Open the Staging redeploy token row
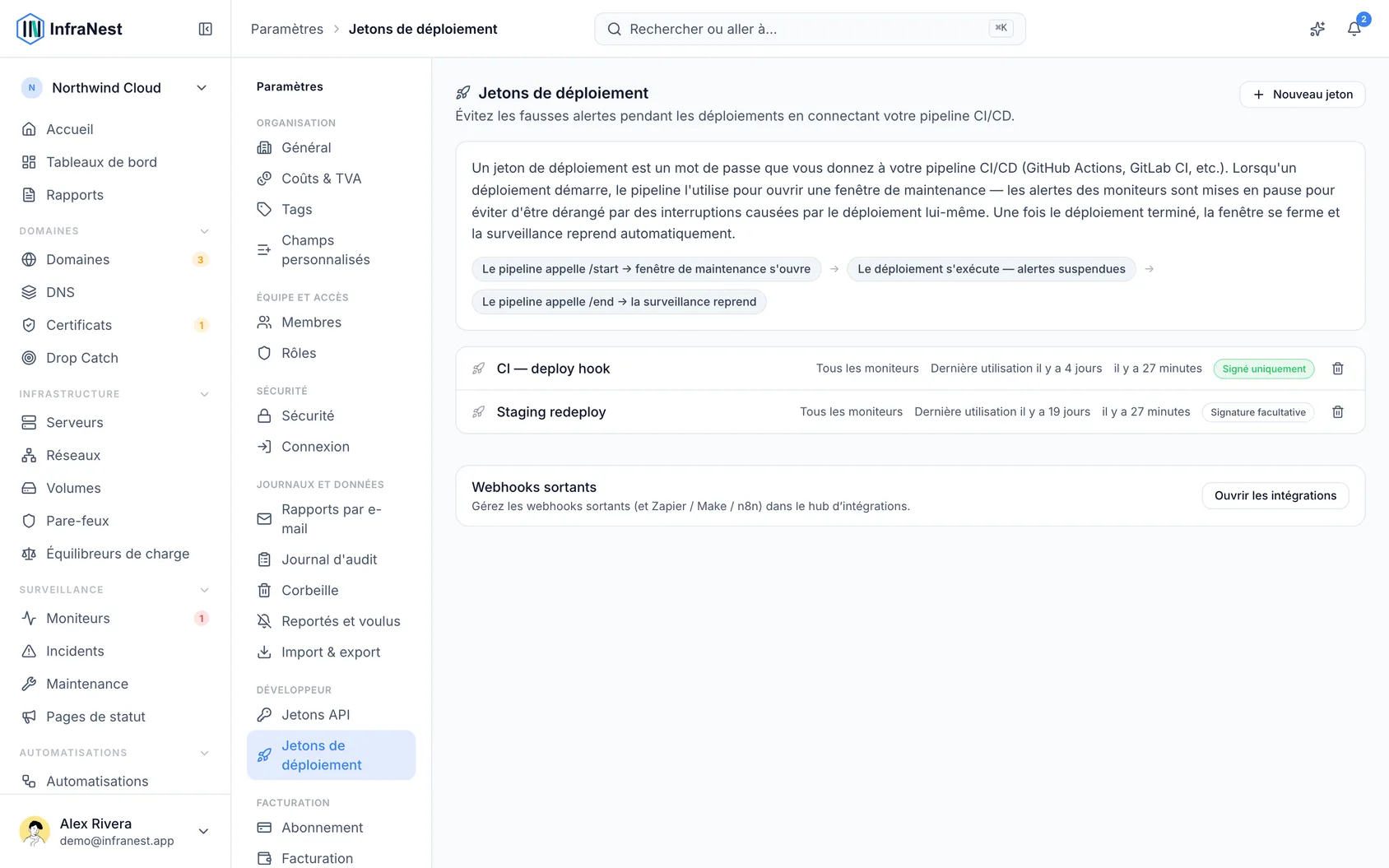This screenshot has width=1389, height=868. pos(910,412)
